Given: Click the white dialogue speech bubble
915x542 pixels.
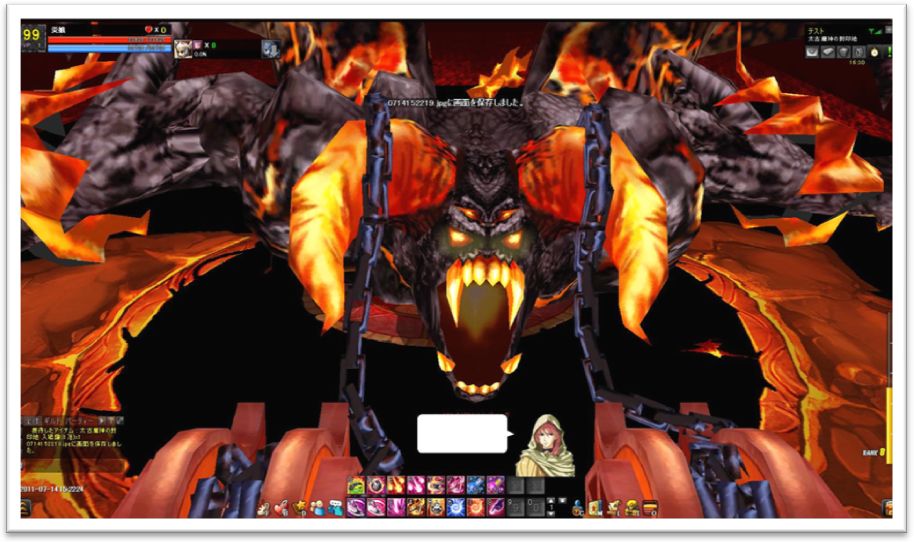Looking at the screenshot, I should click(464, 433).
